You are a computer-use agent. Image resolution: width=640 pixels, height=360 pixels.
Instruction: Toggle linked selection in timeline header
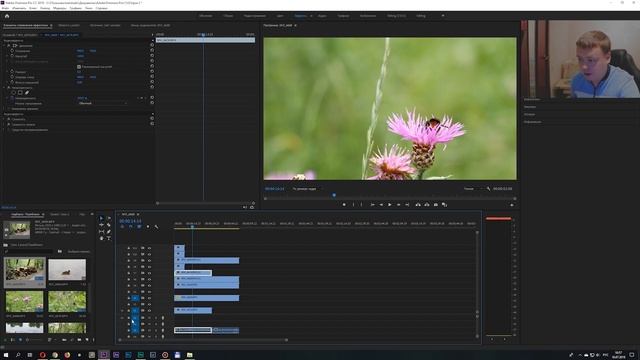[x=139, y=227]
